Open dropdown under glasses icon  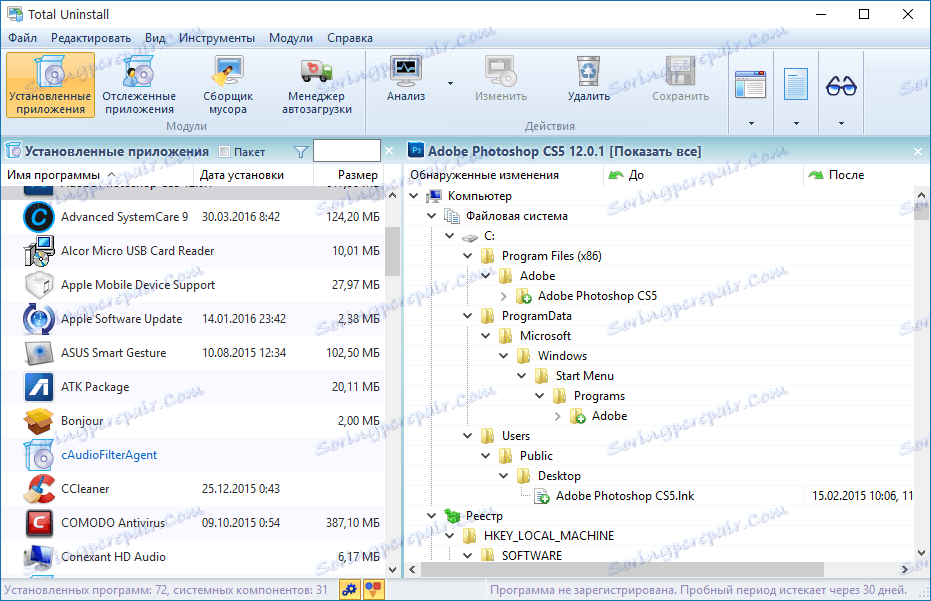[841, 124]
